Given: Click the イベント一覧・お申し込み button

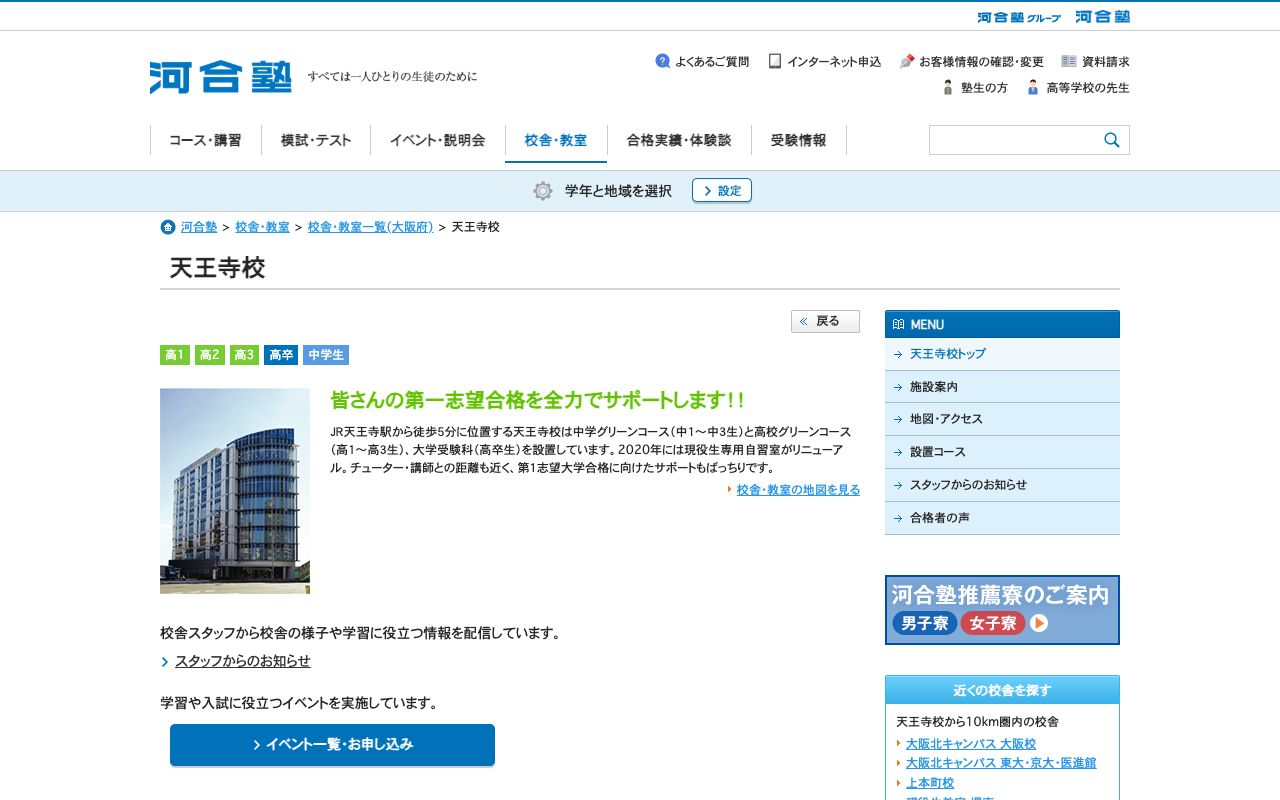Looking at the screenshot, I should click(x=332, y=745).
